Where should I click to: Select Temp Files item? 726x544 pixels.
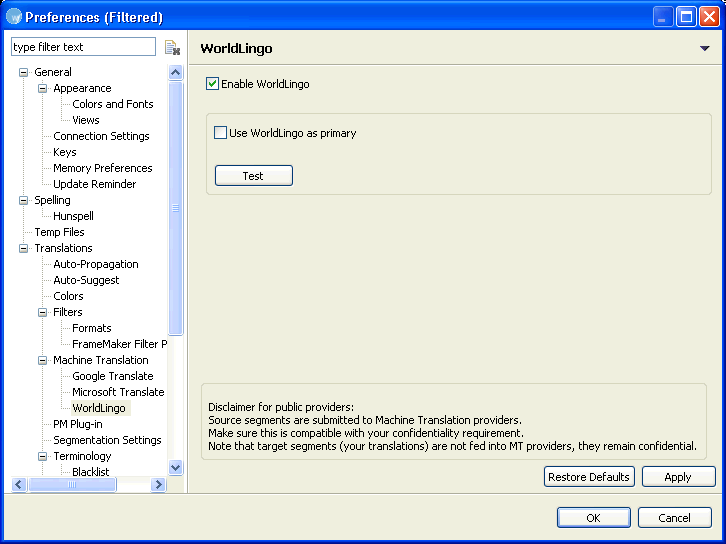(x=59, y=232)
